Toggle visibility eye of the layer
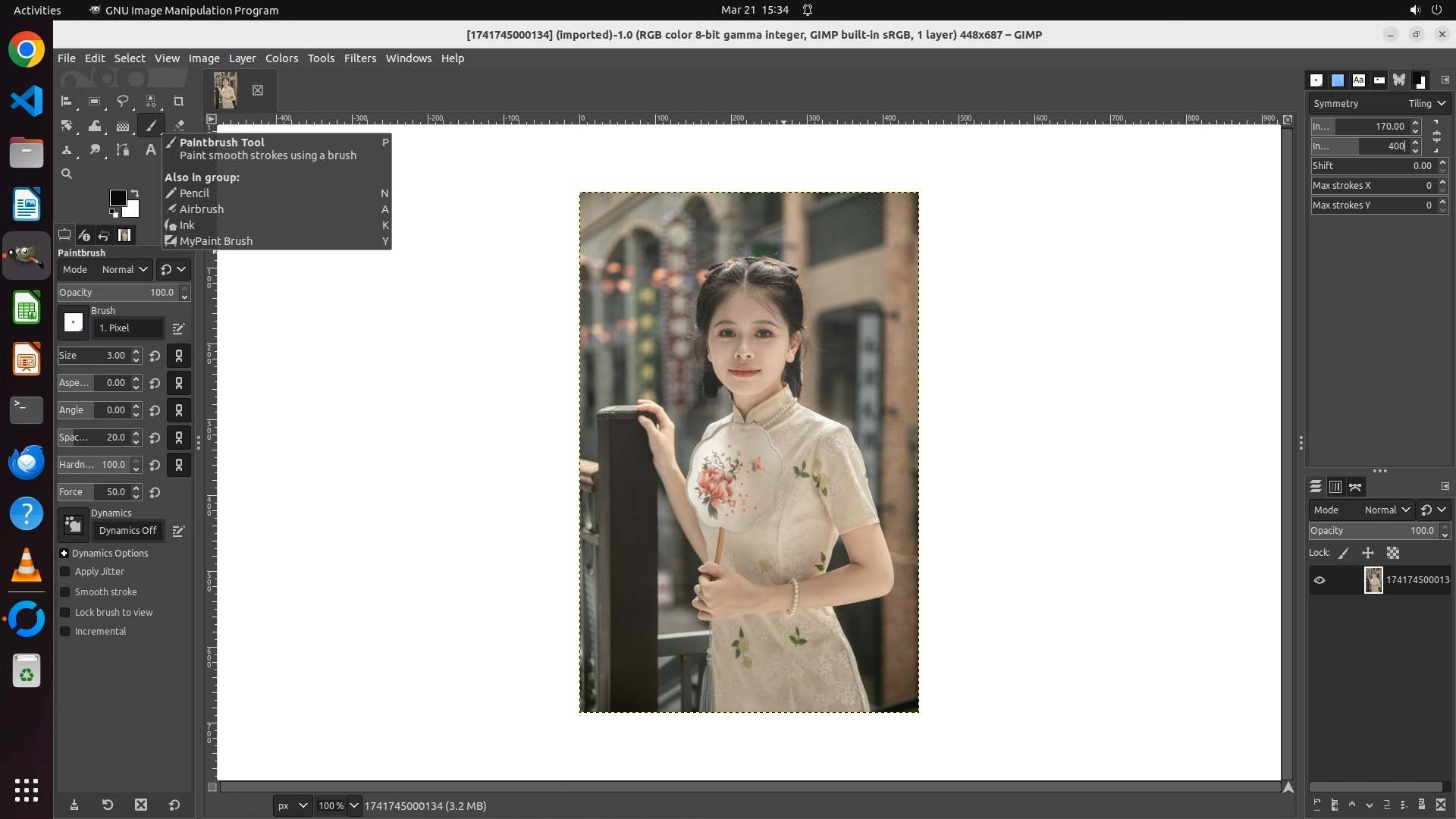Viewport: 1456px width, 819px height. point(1319,580)
